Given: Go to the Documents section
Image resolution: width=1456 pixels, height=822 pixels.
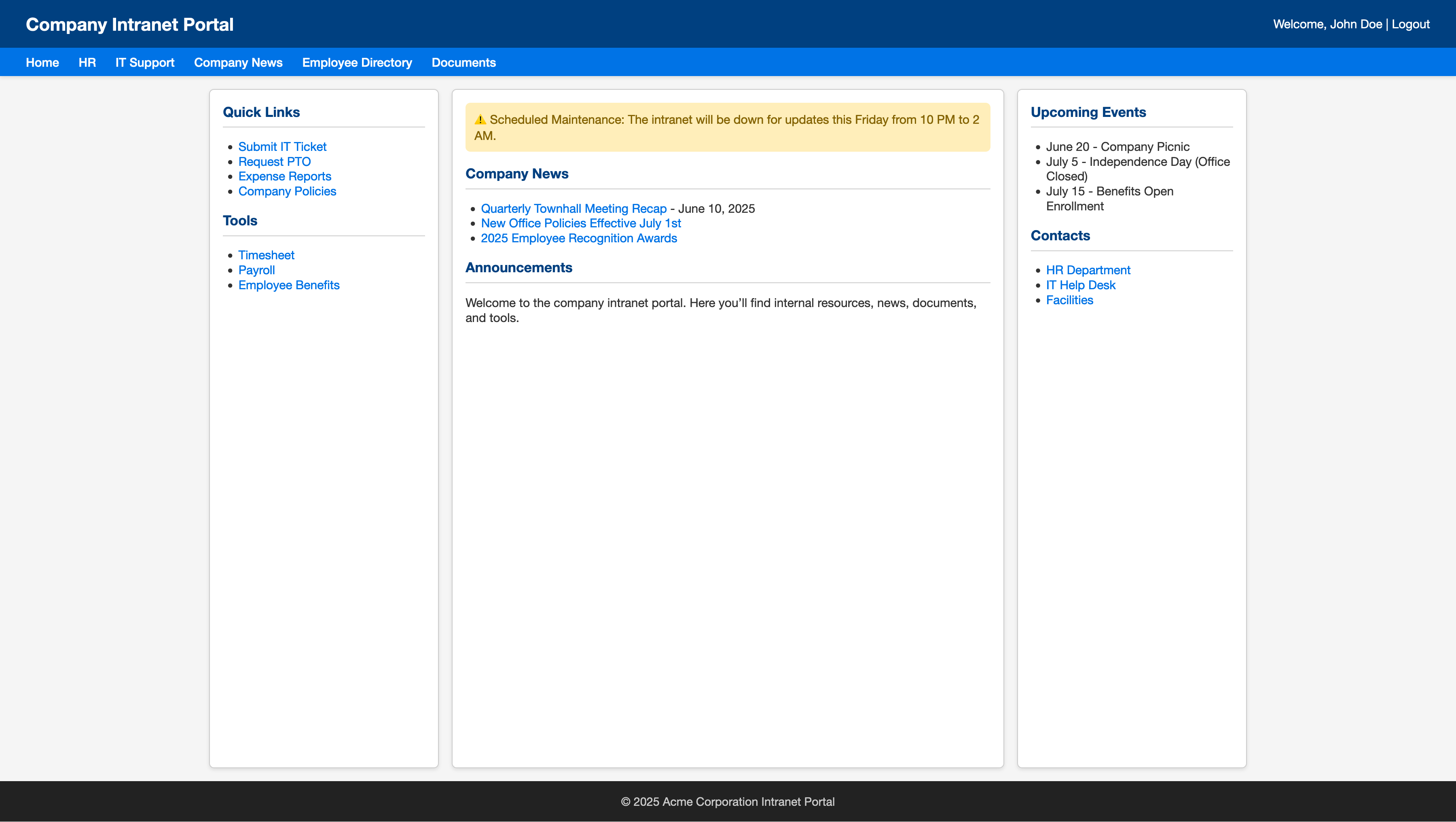Looking at the screenshot, I should pyautogui.click(x=463, y=62).
